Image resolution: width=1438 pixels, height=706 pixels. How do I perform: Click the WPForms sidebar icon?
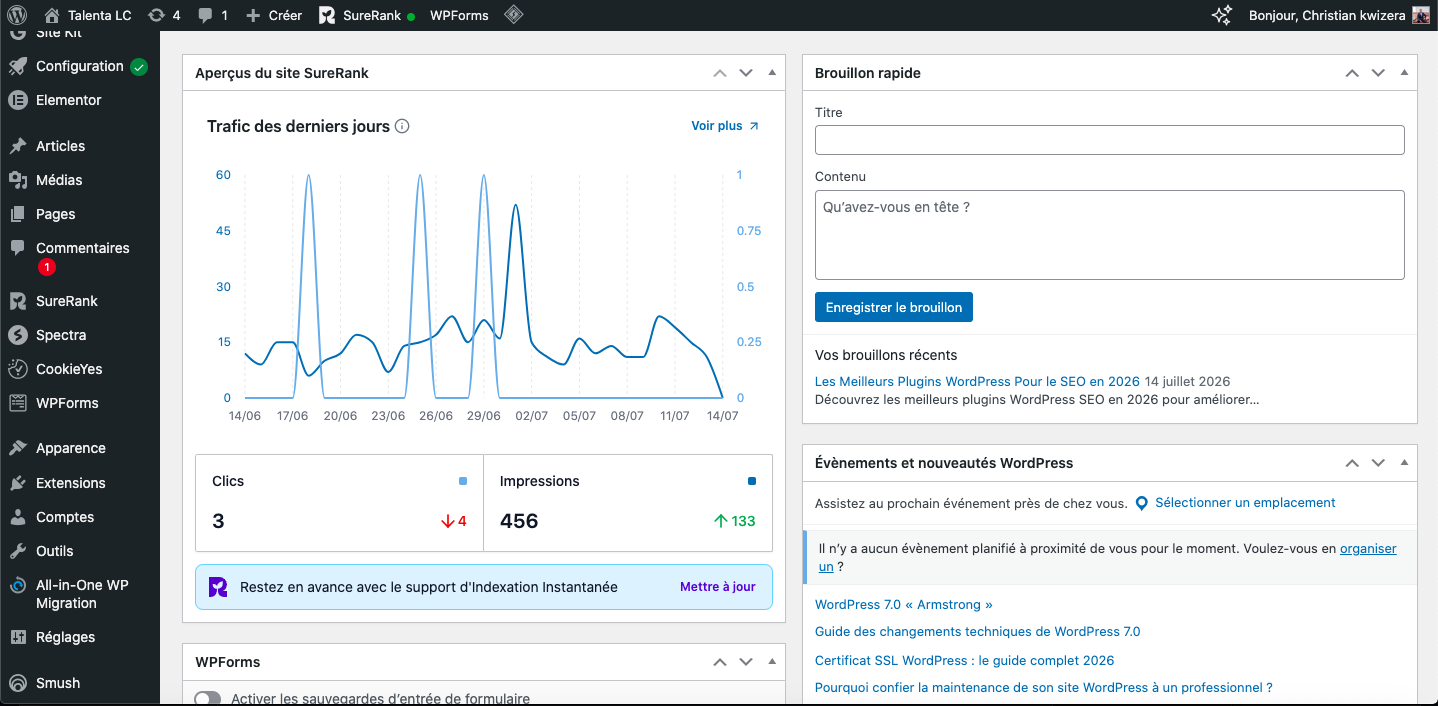tap(17, 403)
